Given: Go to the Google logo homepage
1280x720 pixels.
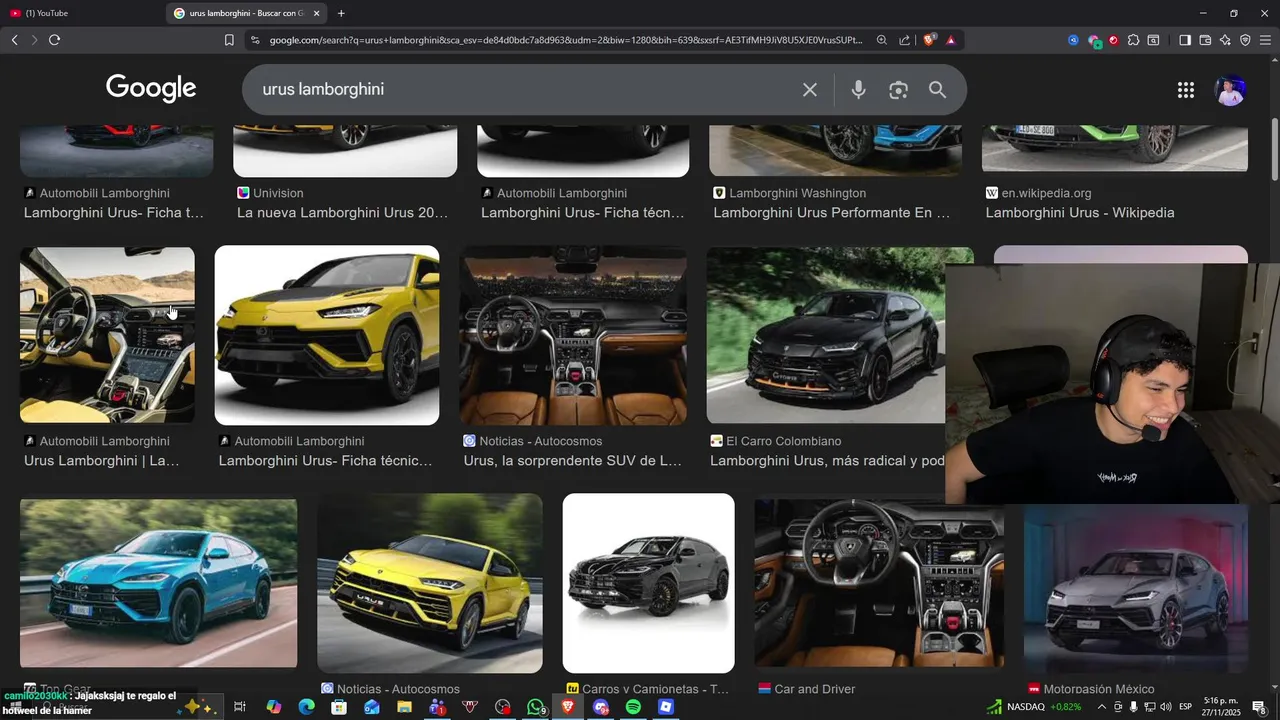Looking at the screenshot, I should pyautogui.click(x=151, y=89).
